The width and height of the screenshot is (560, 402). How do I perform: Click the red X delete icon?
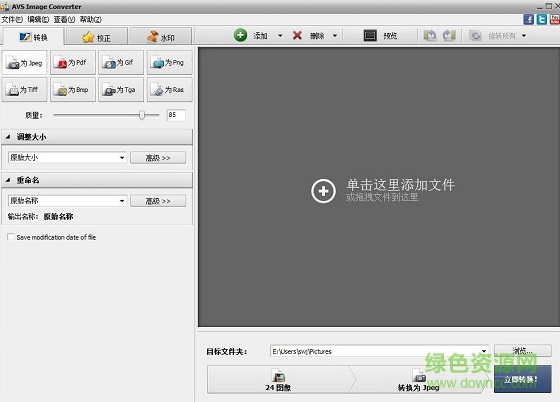pos(297,35)
